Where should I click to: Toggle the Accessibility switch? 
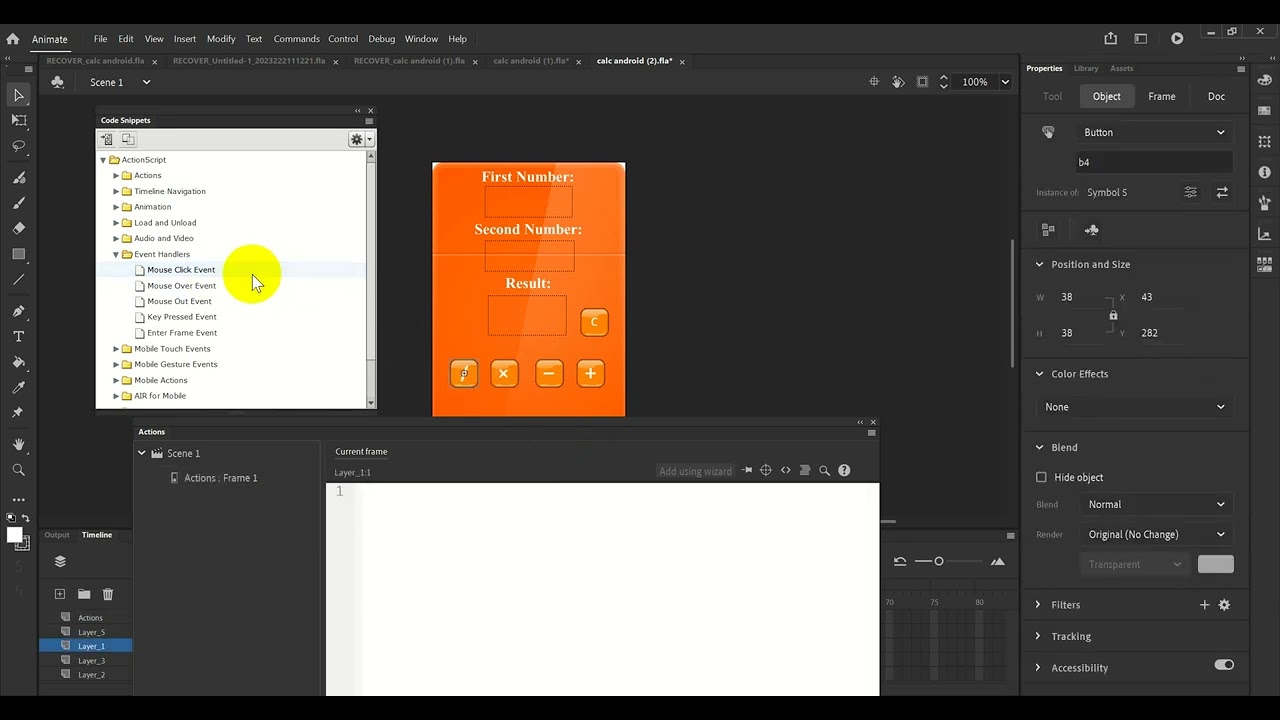[x=1224, y=665]
